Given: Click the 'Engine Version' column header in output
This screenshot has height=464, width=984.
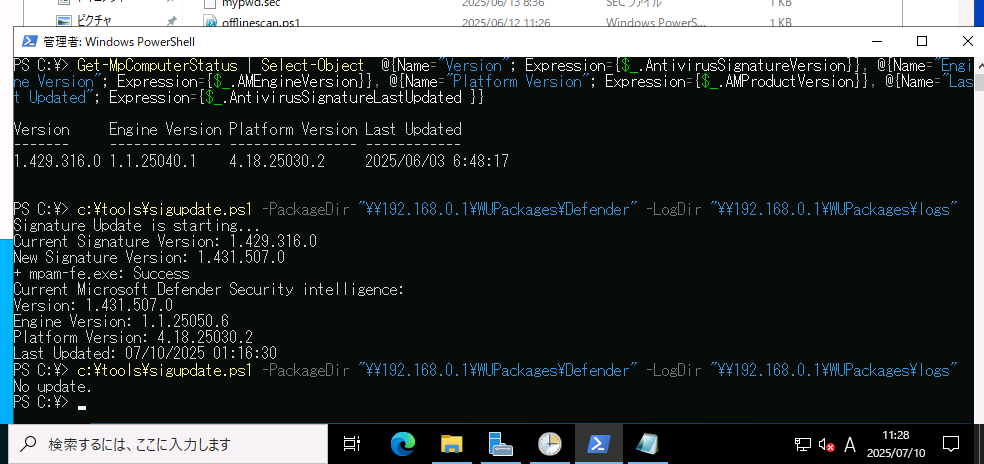Looking at the screenshot, I should click(165, 129).
